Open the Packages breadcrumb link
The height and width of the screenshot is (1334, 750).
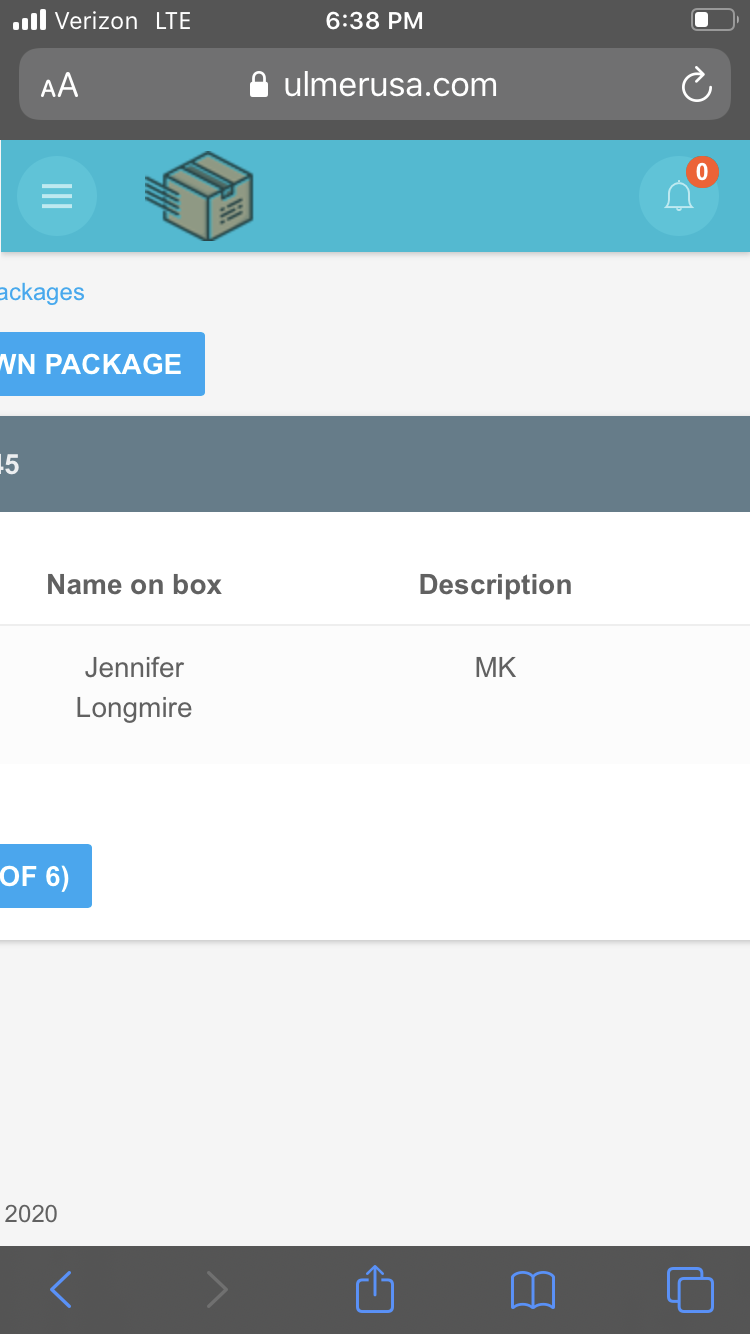[x=42, y=292]
